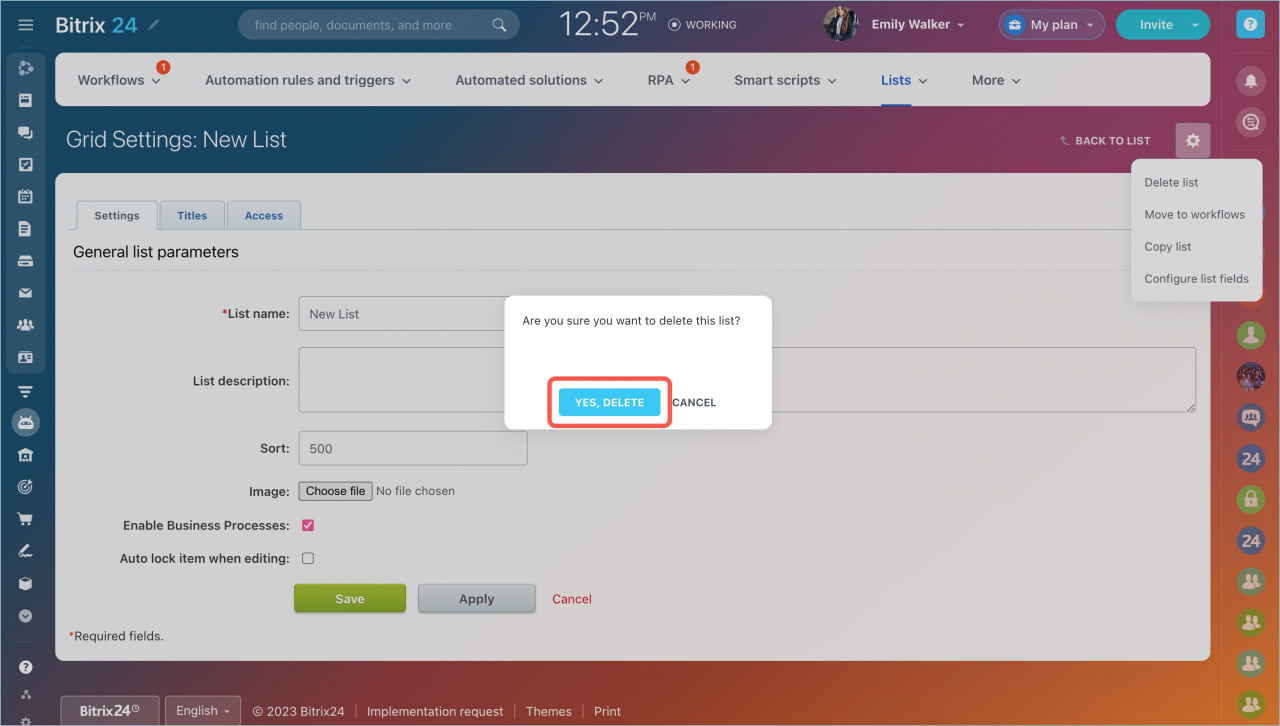Open the help question-mark sidebar icon
This screenshot has width=1280, height=726.
point(26,667)
